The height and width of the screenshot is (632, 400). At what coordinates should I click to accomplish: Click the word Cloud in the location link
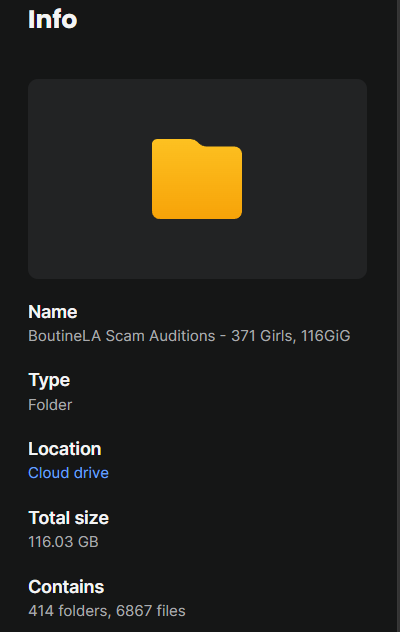point(46,473)
